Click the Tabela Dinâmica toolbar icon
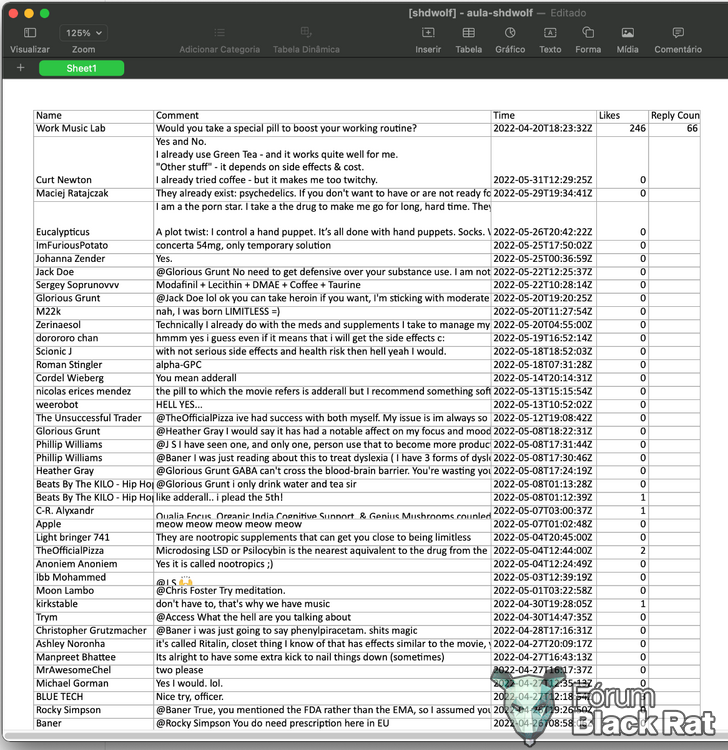728x750 pixels. [306, 33]
